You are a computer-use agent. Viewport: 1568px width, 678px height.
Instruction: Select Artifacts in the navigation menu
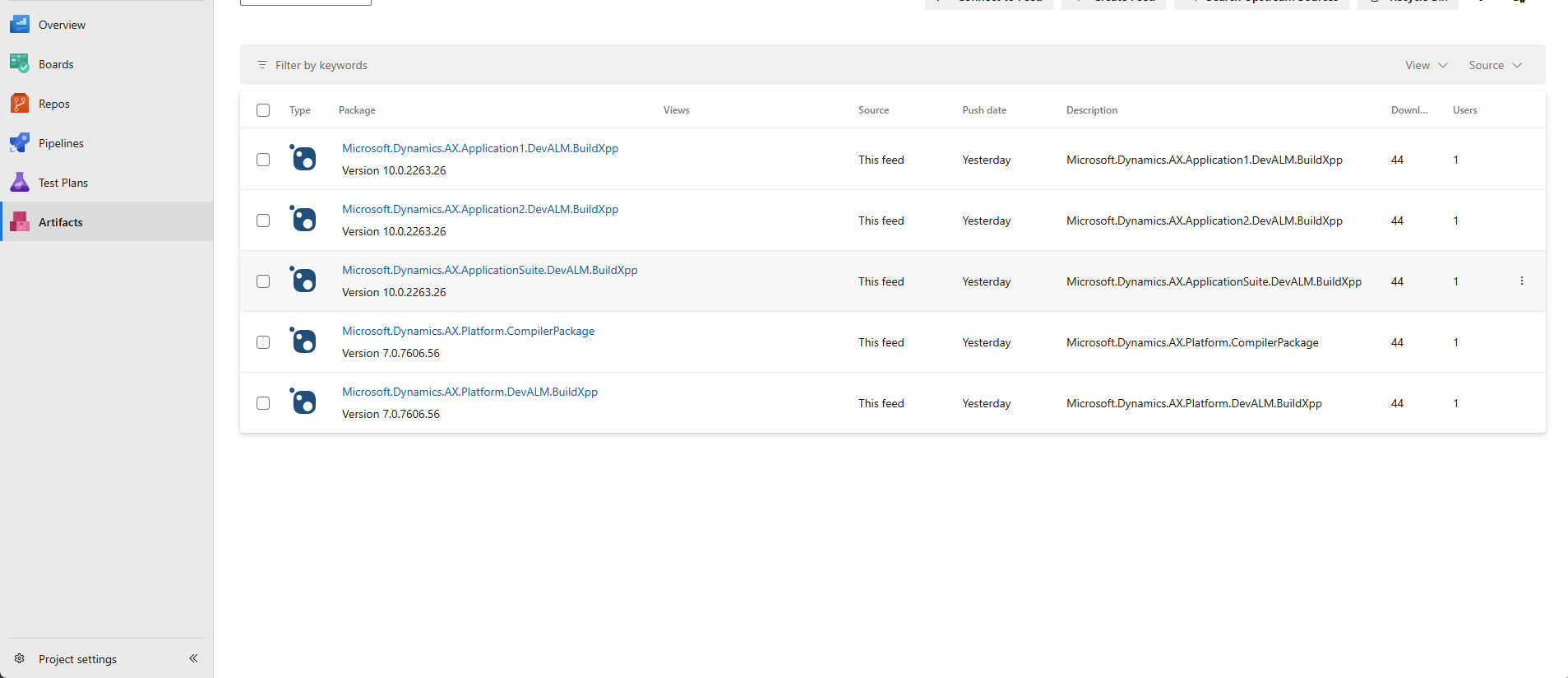click(x=61, y=222)
